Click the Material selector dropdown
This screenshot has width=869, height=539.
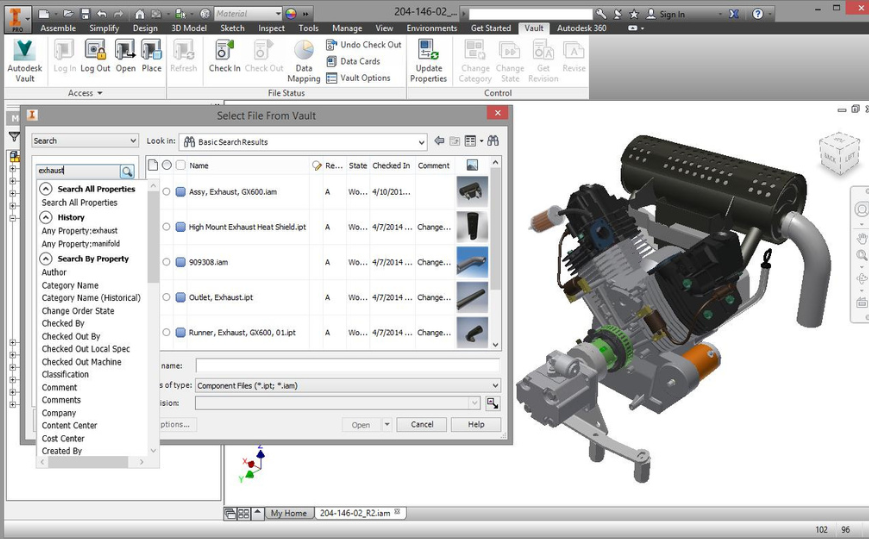(248, 14)
